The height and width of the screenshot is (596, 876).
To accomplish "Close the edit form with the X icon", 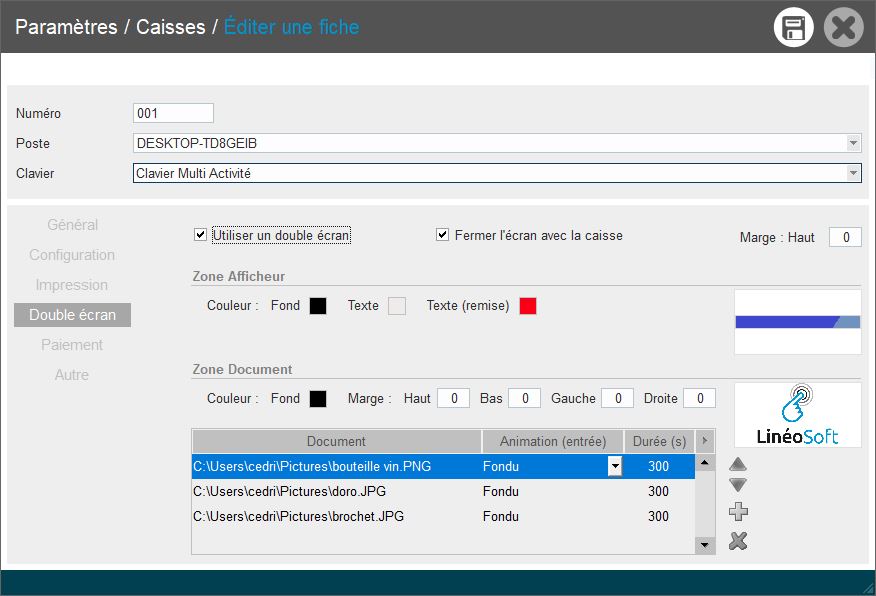I will coord(844,27).
